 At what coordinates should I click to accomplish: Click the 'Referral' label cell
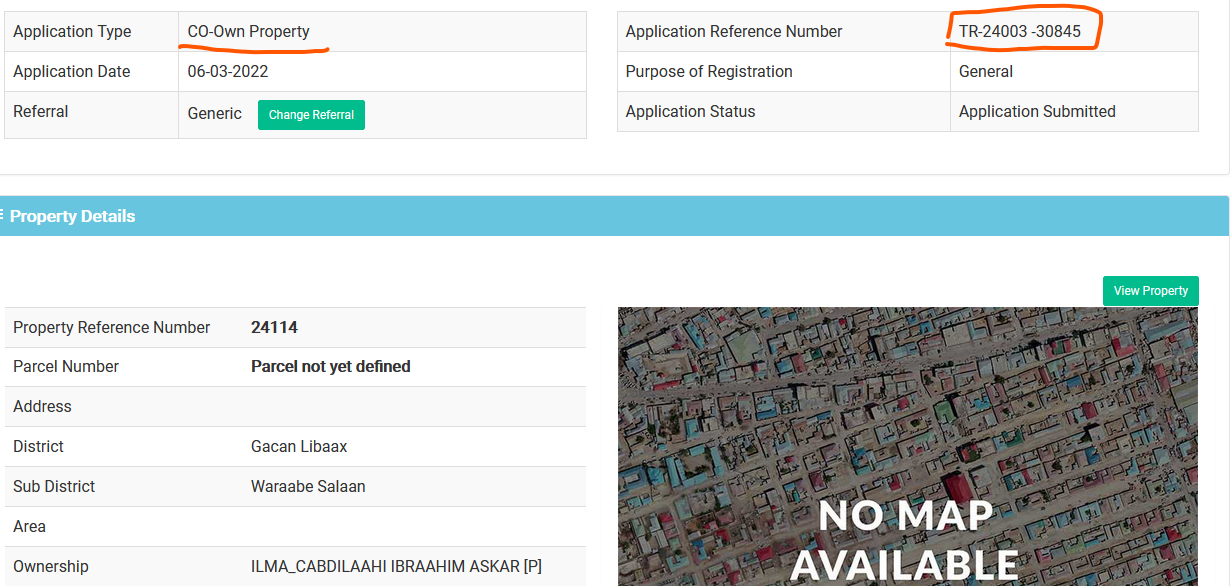92,115
